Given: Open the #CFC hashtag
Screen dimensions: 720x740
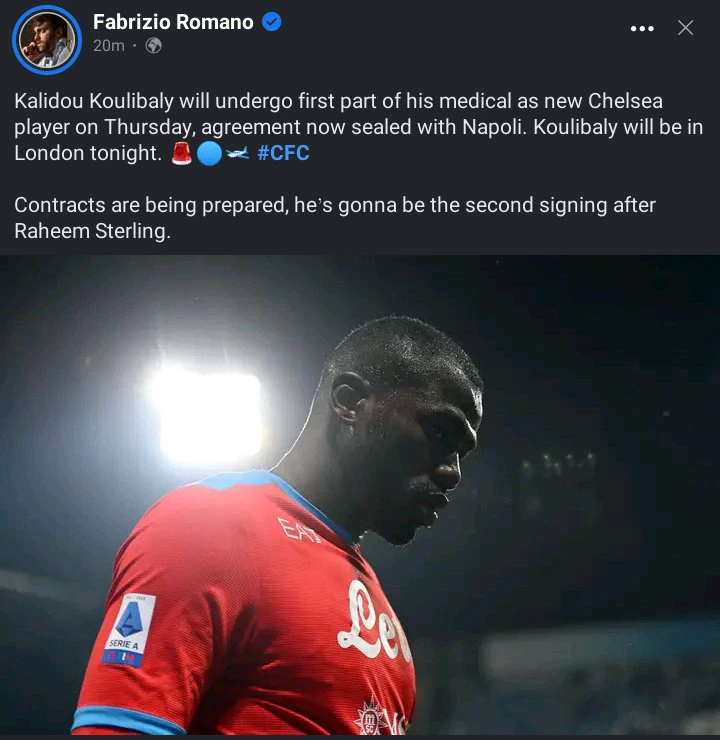Looking at the screenshot, I should 284,153.
